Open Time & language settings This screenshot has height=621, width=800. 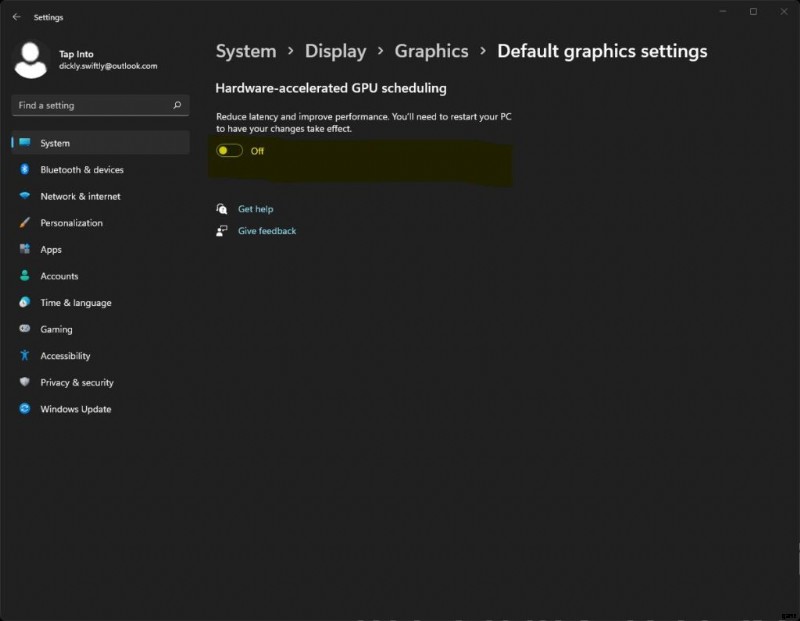101,302
